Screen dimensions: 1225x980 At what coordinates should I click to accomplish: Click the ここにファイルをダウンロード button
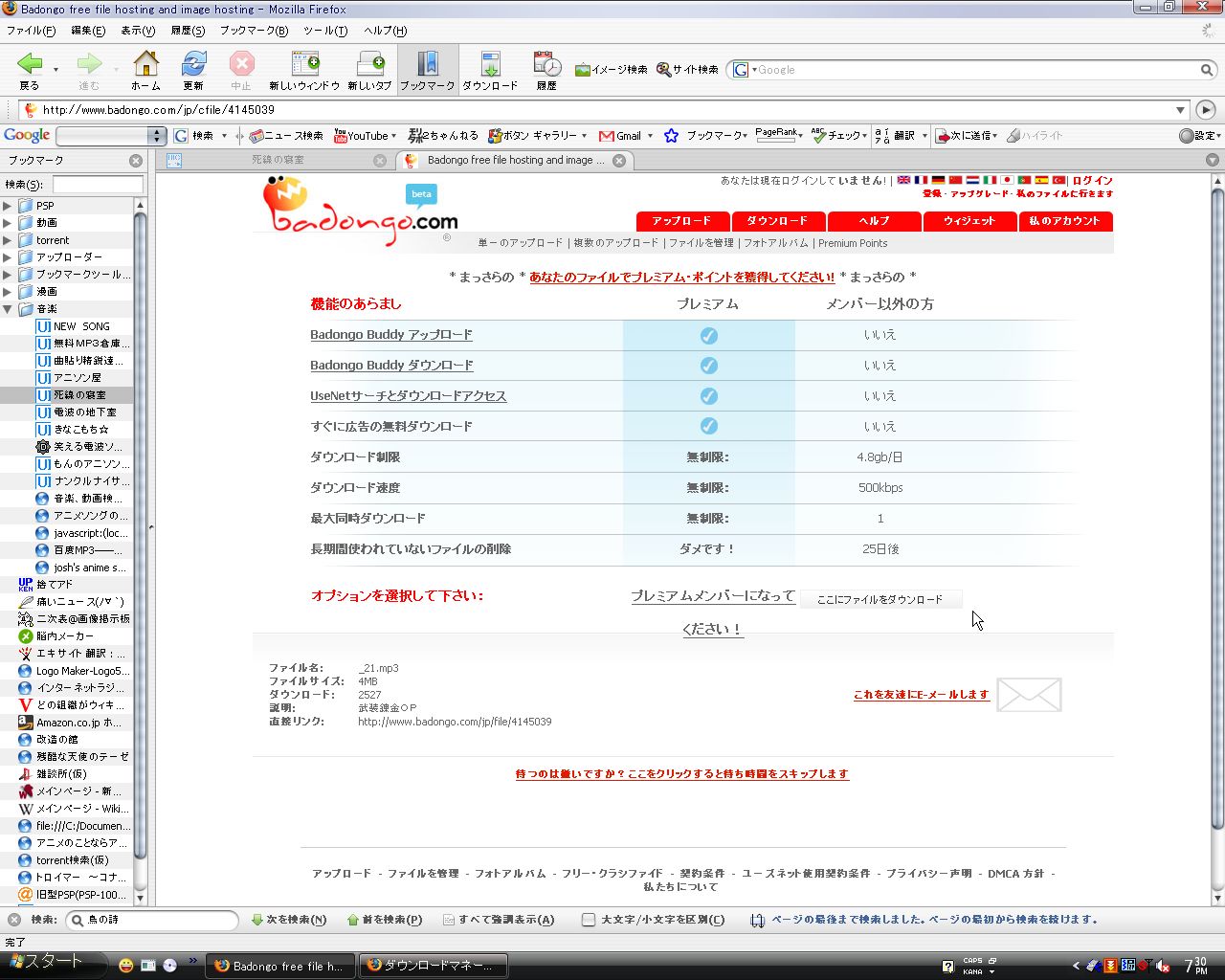(x=880, y=599)
